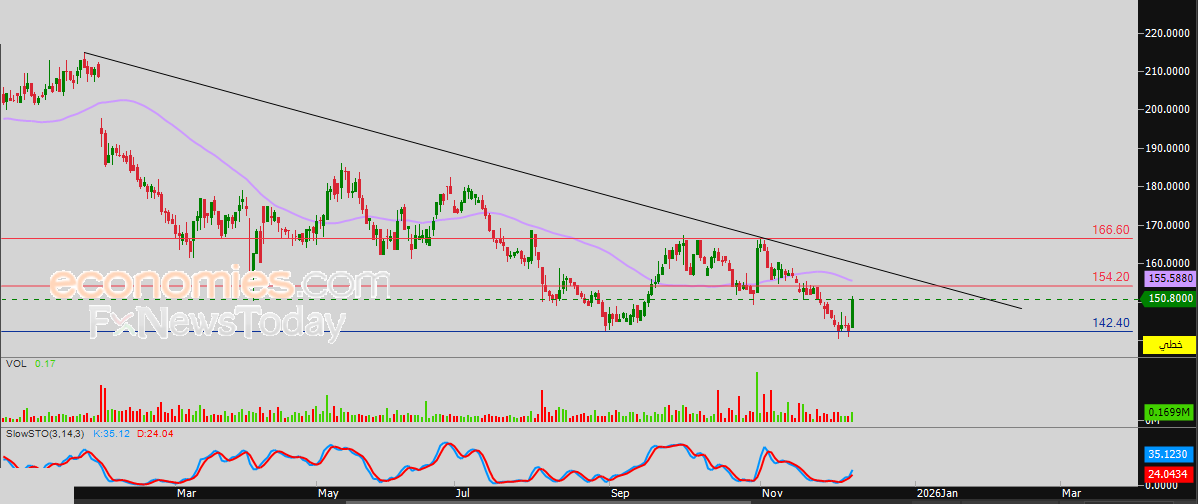Click the Nov date axis label
The width and height of the screenshot is (1198, 504).
[772, 494]
